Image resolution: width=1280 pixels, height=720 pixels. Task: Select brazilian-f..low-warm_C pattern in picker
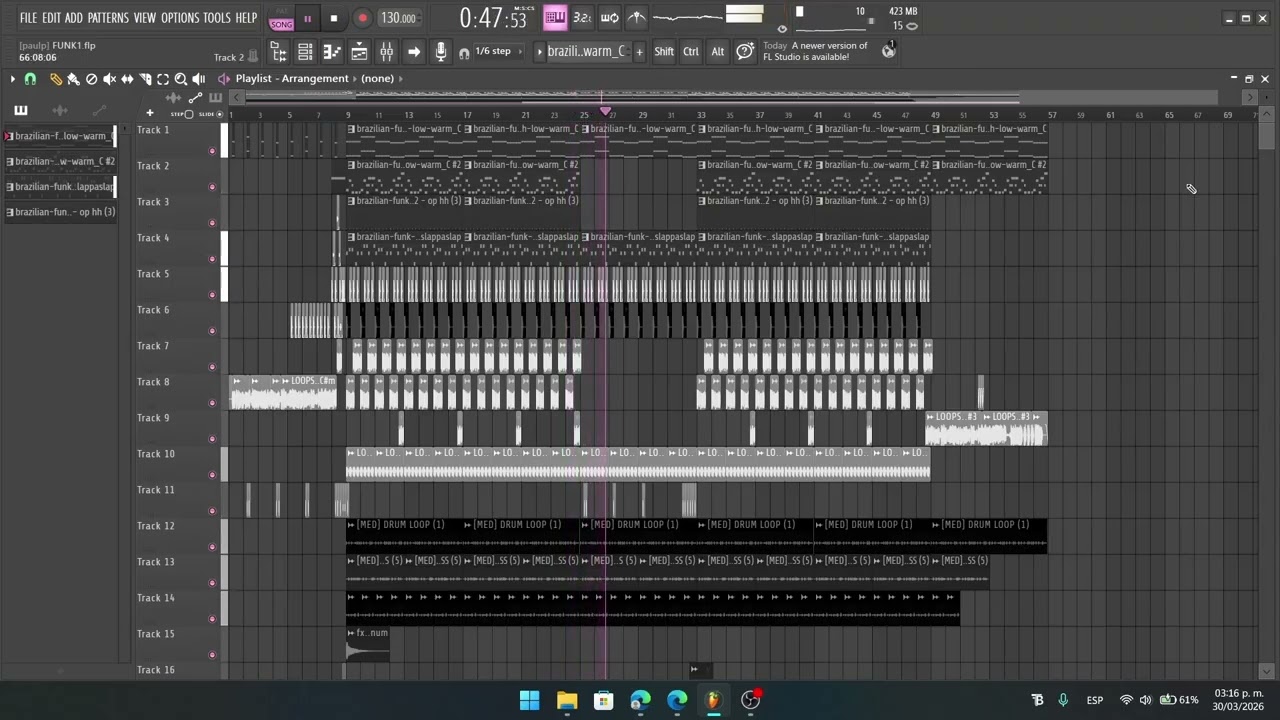[x=60, y=136]
